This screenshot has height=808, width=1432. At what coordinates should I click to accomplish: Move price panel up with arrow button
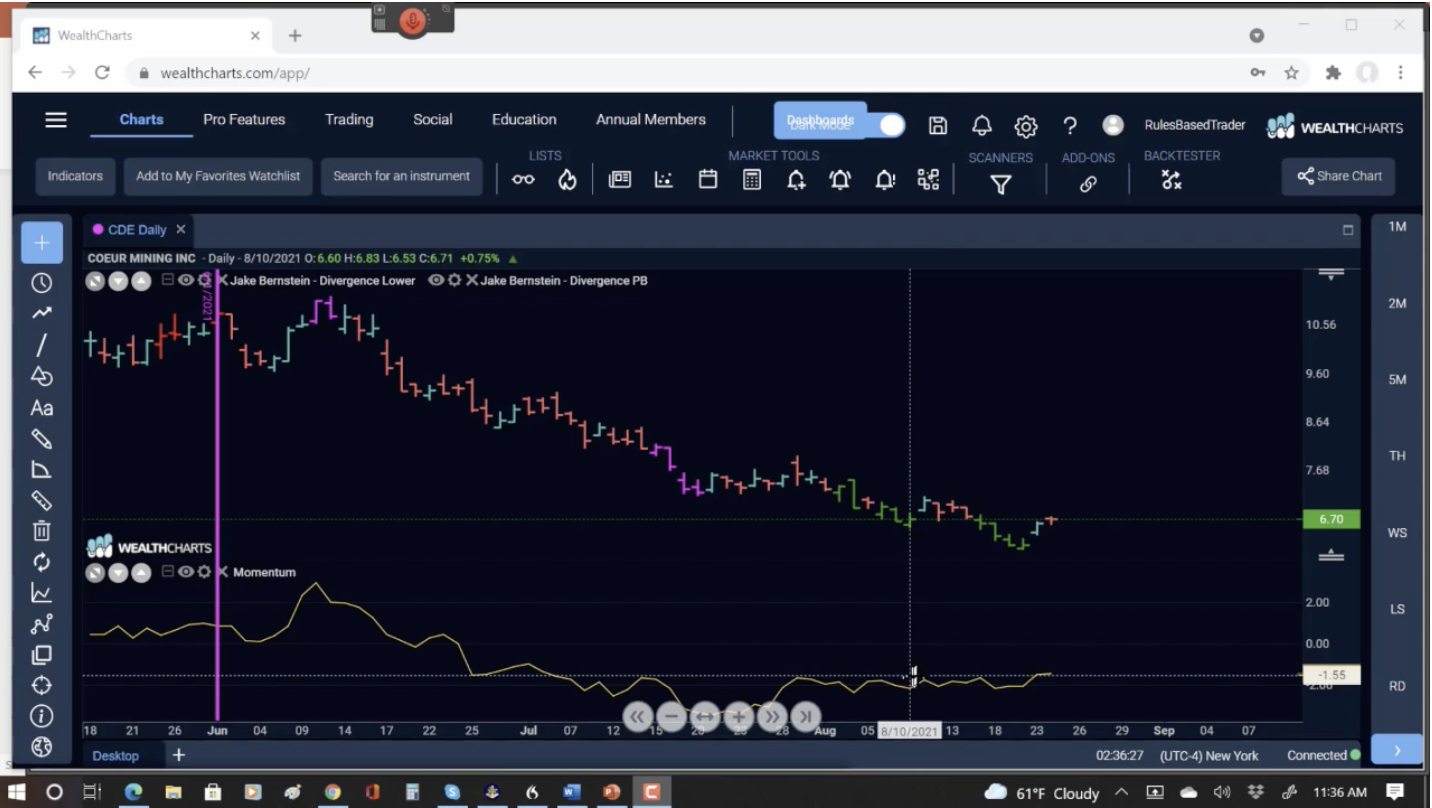[141, 281]
